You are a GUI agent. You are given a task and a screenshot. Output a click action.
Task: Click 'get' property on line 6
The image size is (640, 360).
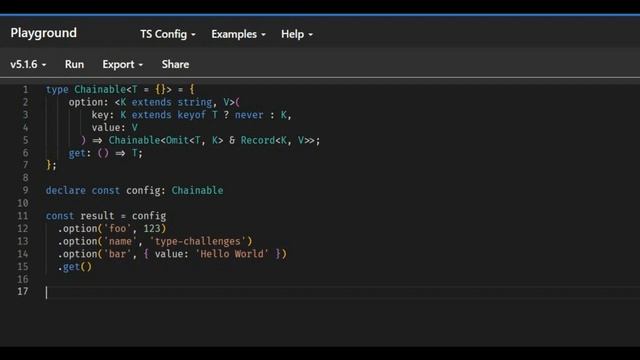tap(77, 153)
